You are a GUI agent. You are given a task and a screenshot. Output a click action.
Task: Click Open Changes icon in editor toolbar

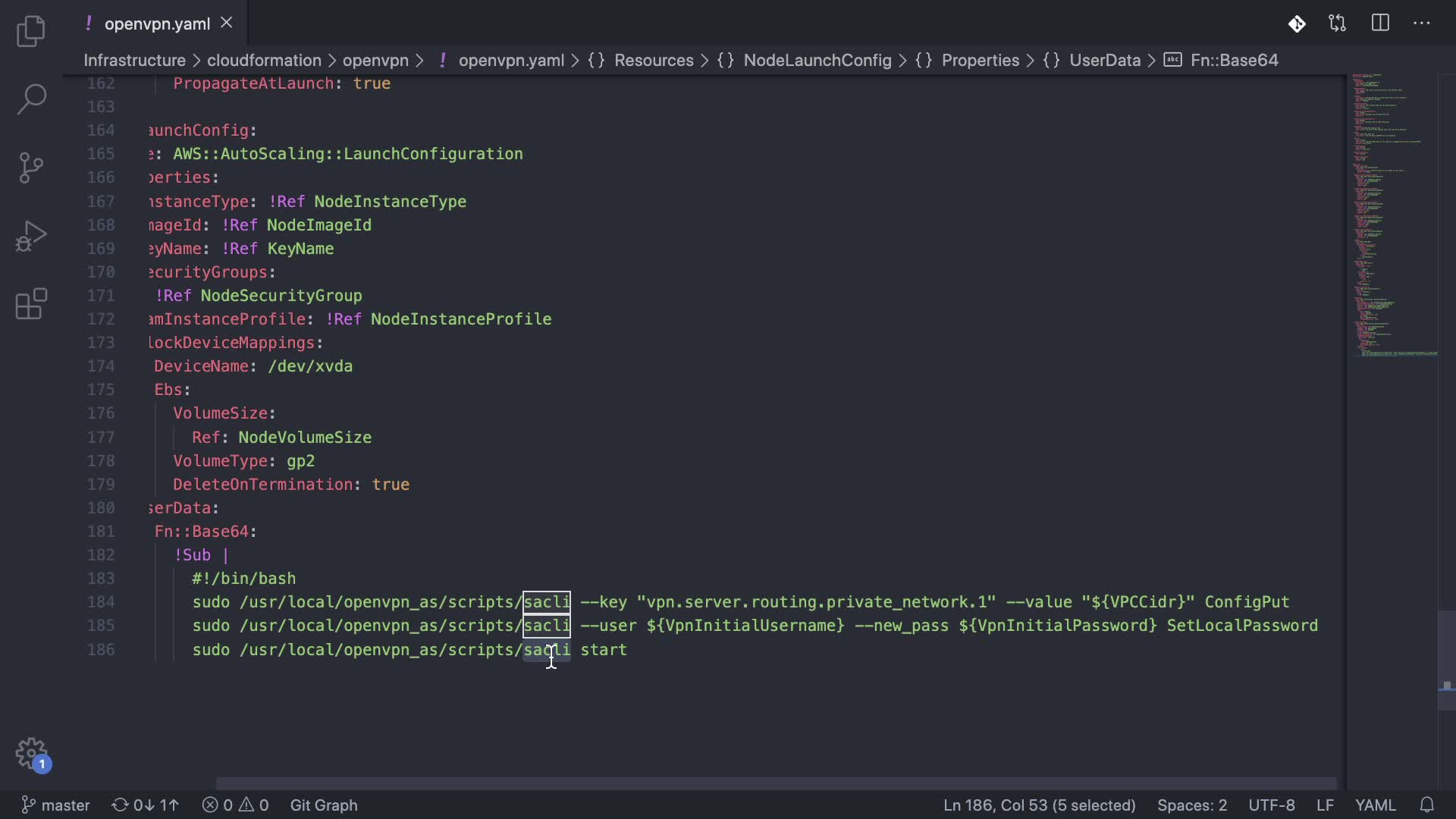pyautogui.click(x=1337, y=24)
